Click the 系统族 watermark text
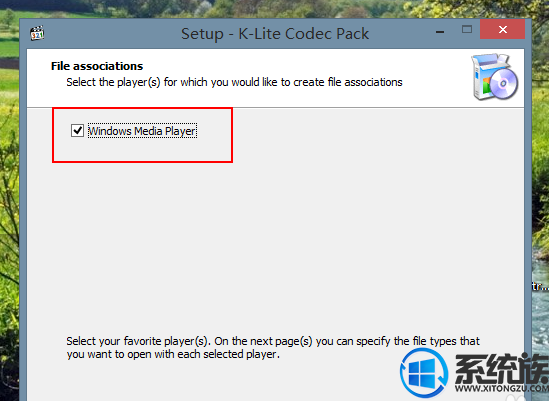The image size is (549, 401). [x=501, y=368]
